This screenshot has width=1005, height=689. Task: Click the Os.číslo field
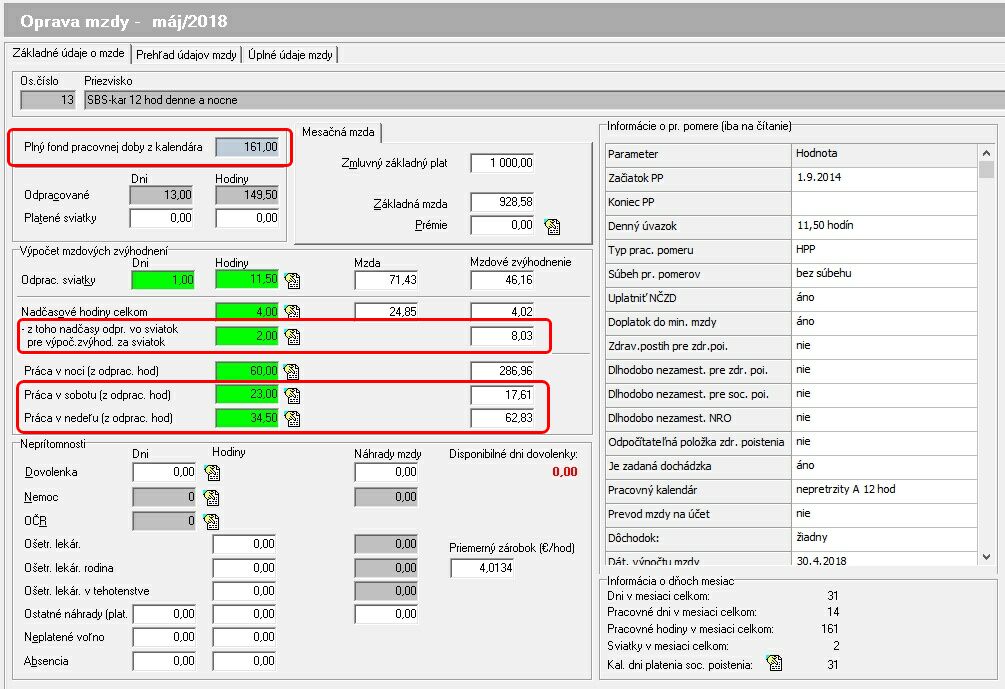coord(48,100)
